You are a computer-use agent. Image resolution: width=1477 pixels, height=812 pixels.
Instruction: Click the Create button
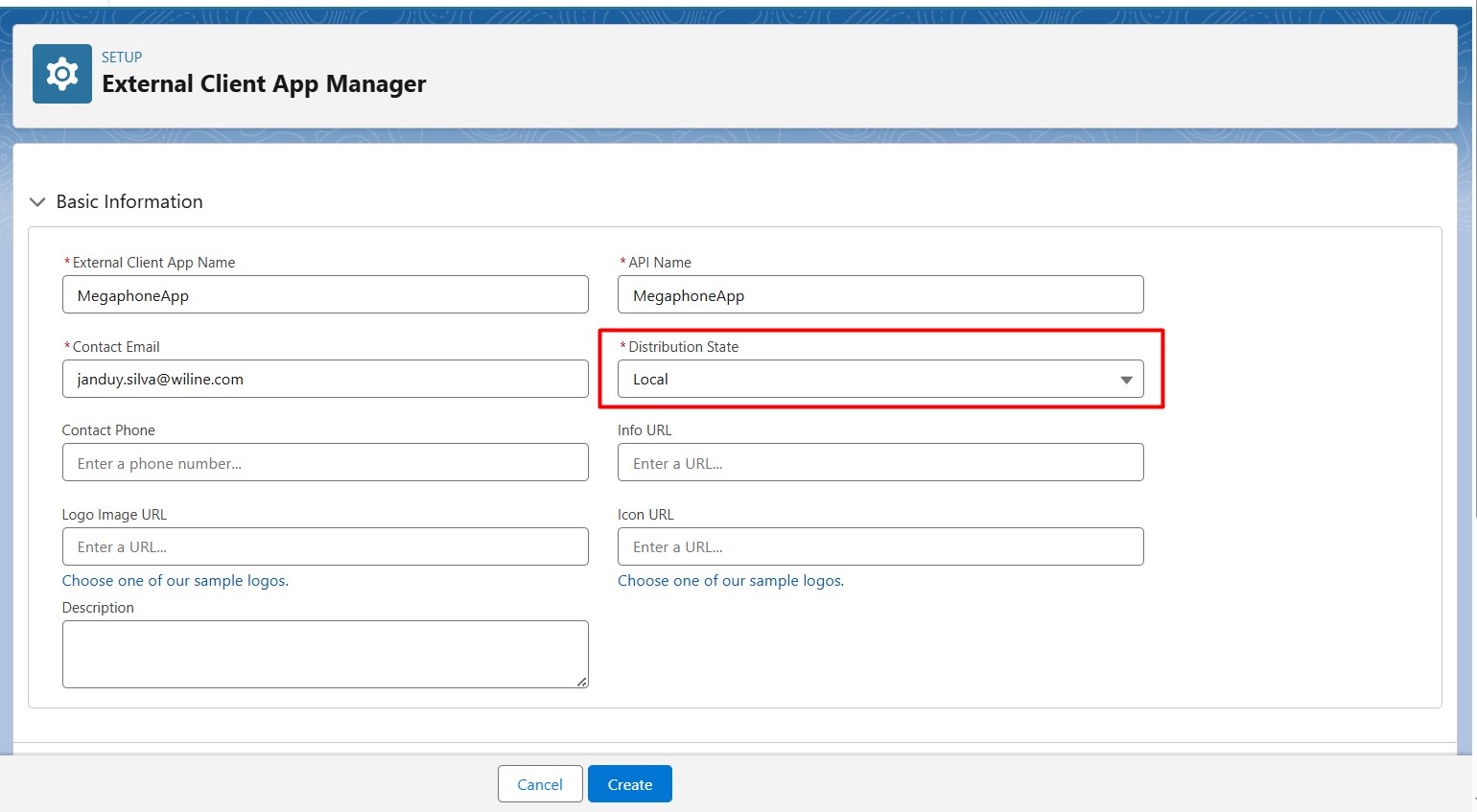[x=629, y=783]
